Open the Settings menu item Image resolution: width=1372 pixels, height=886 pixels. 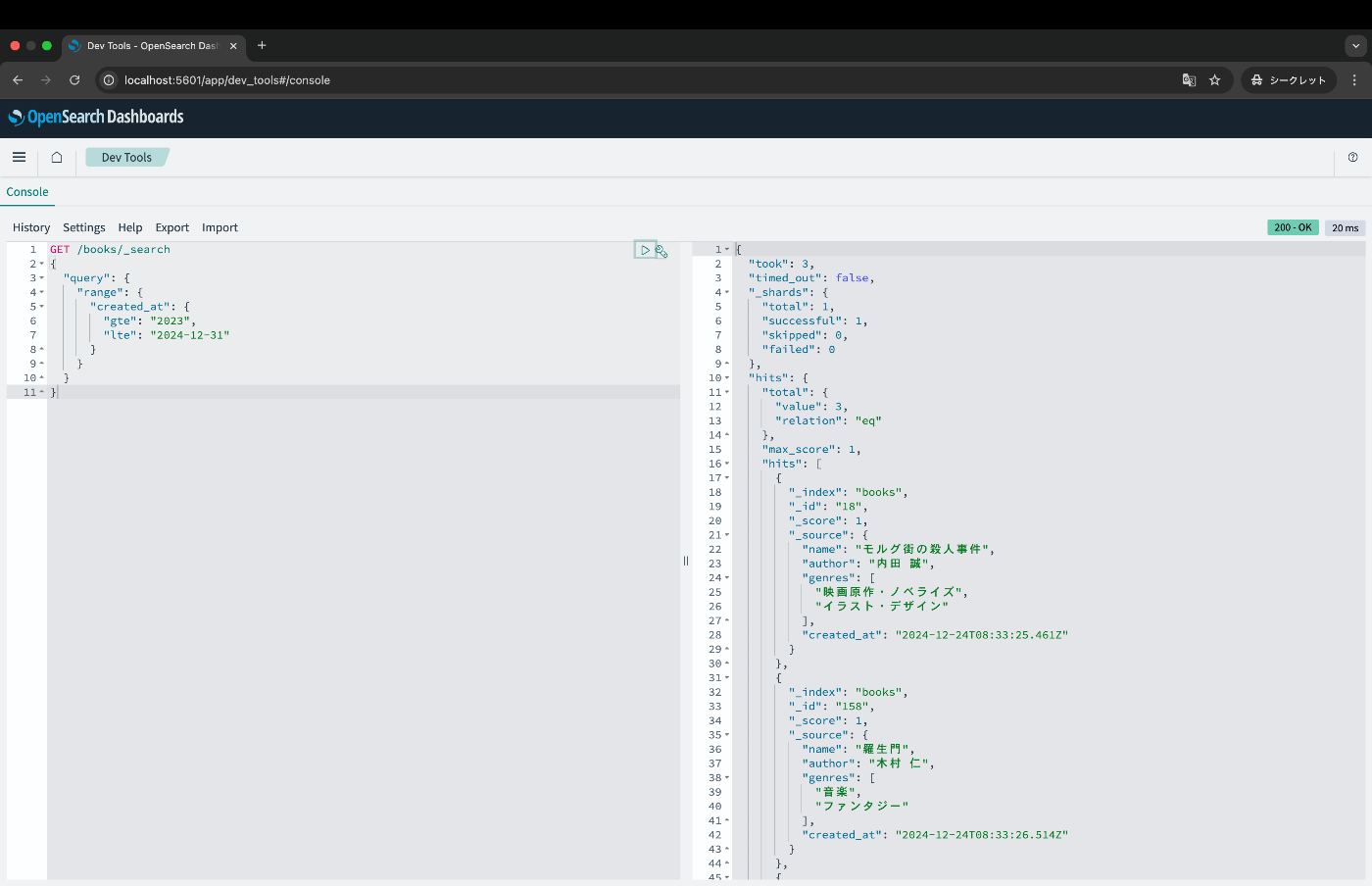pos(84,227)
